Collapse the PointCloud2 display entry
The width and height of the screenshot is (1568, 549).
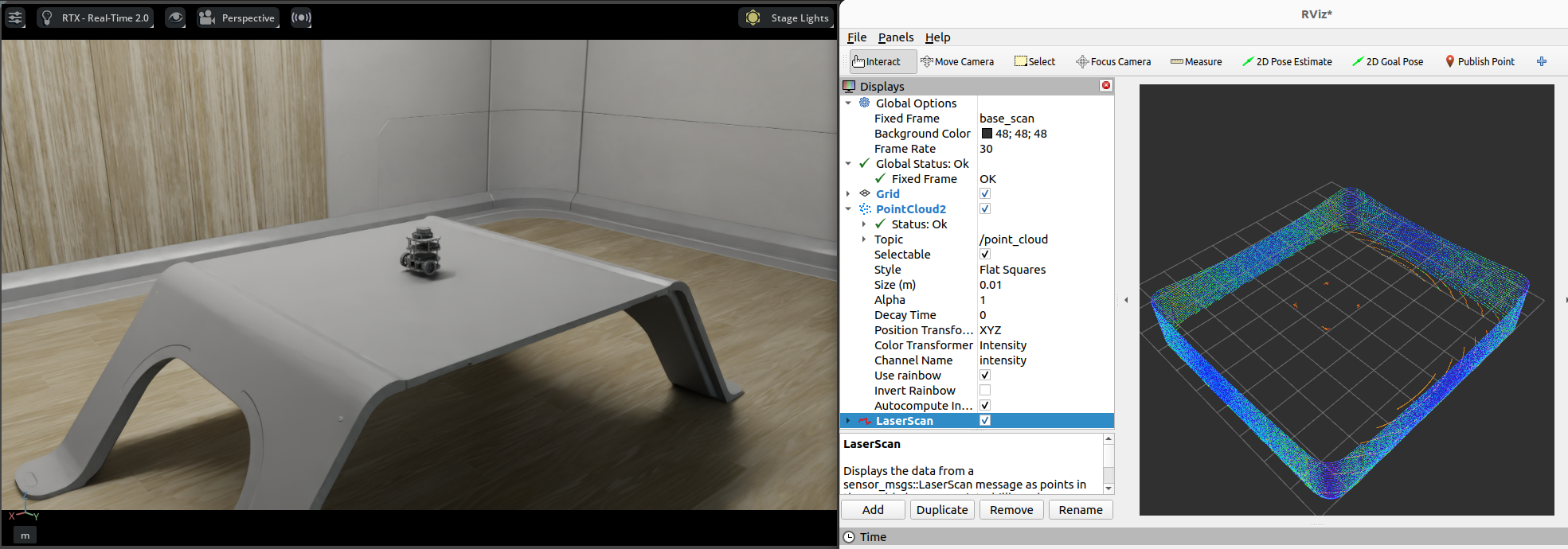[x=848, y=209]
